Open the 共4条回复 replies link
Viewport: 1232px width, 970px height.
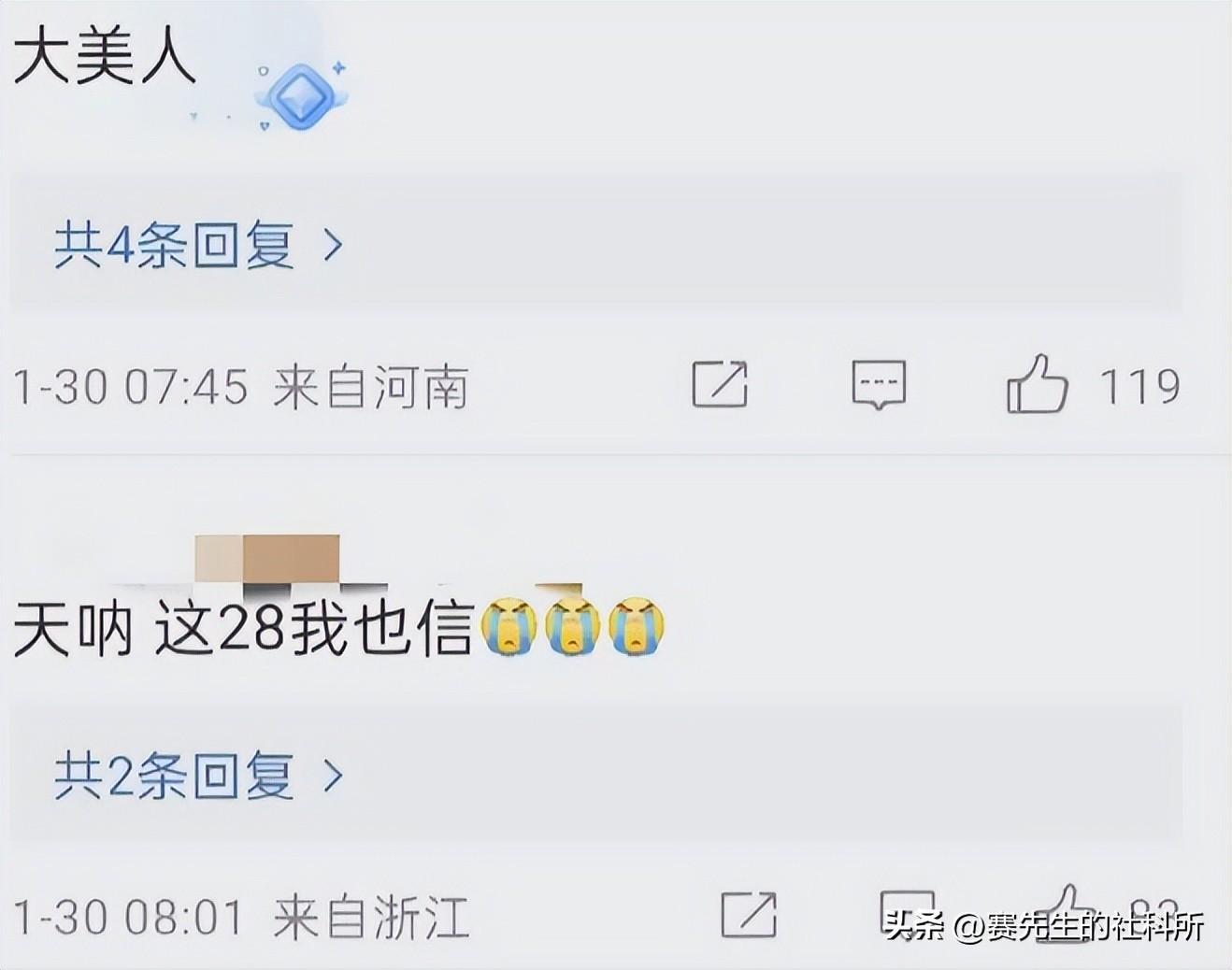coord(174,246)
